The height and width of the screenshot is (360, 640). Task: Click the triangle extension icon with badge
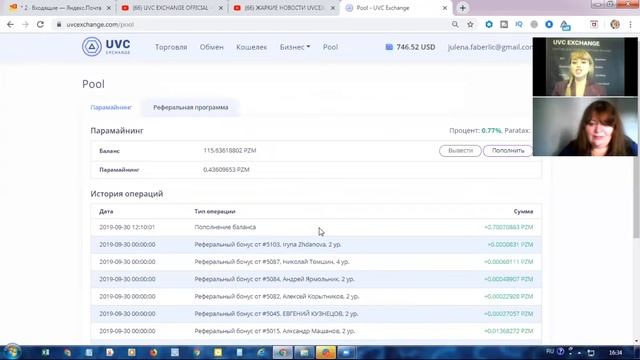(x=565, y=25)
